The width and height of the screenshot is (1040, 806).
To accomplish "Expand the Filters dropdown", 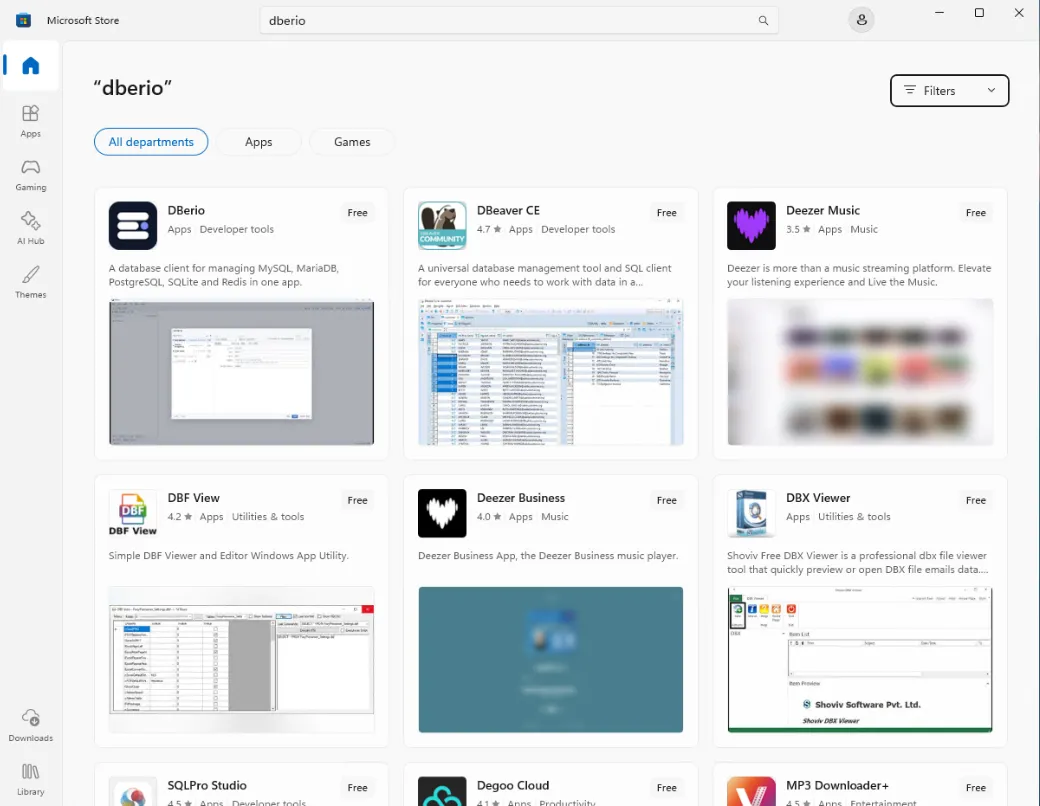I will 949,90.
